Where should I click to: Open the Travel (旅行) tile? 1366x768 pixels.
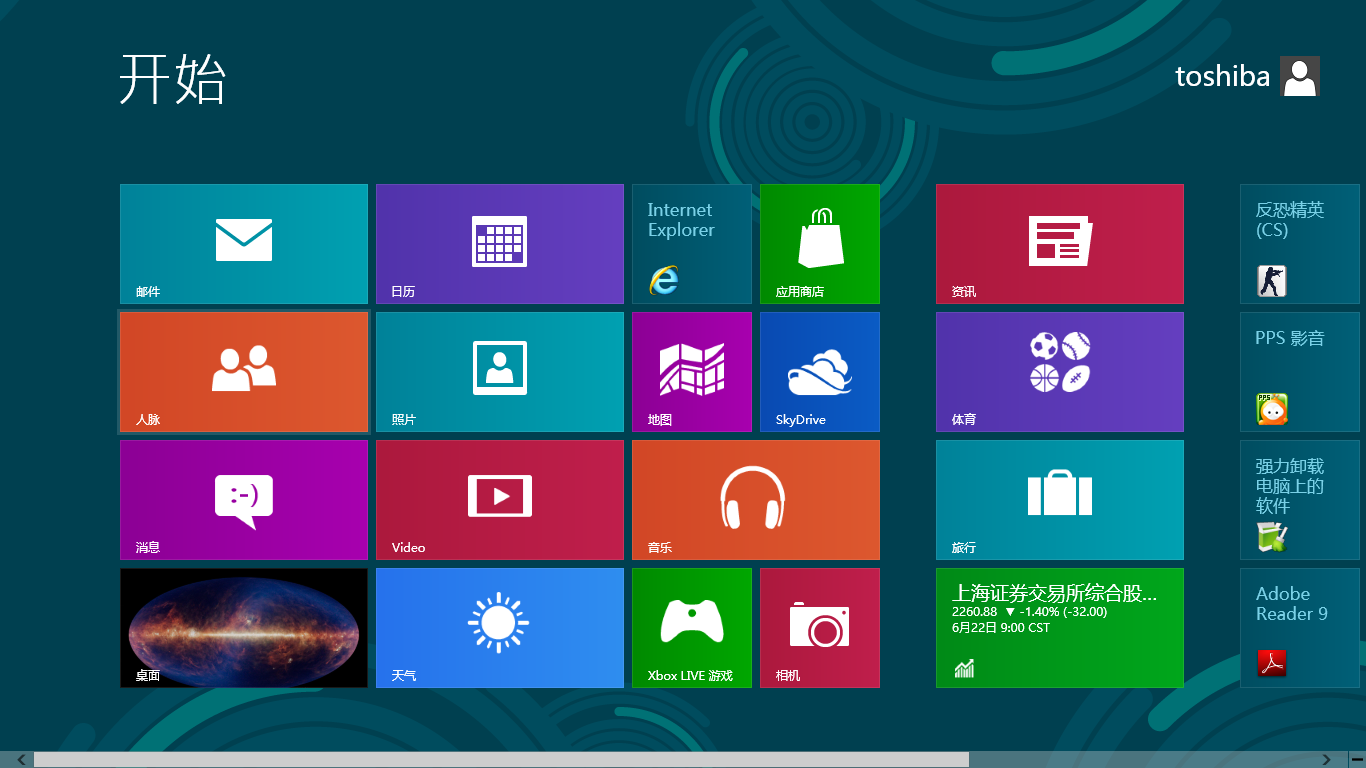1060,500
